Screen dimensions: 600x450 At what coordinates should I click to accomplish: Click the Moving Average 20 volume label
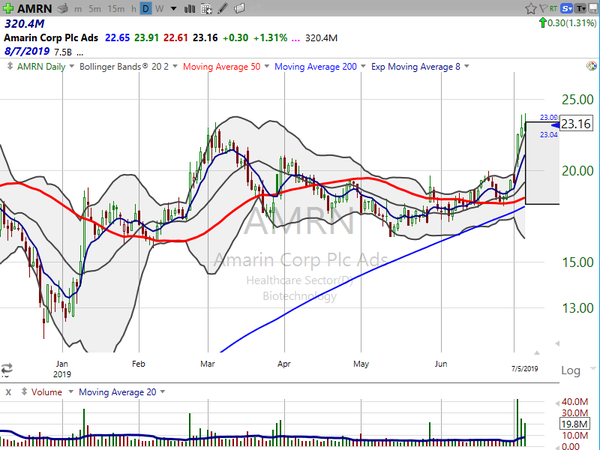pyautogui.click(x=117, y=392)
